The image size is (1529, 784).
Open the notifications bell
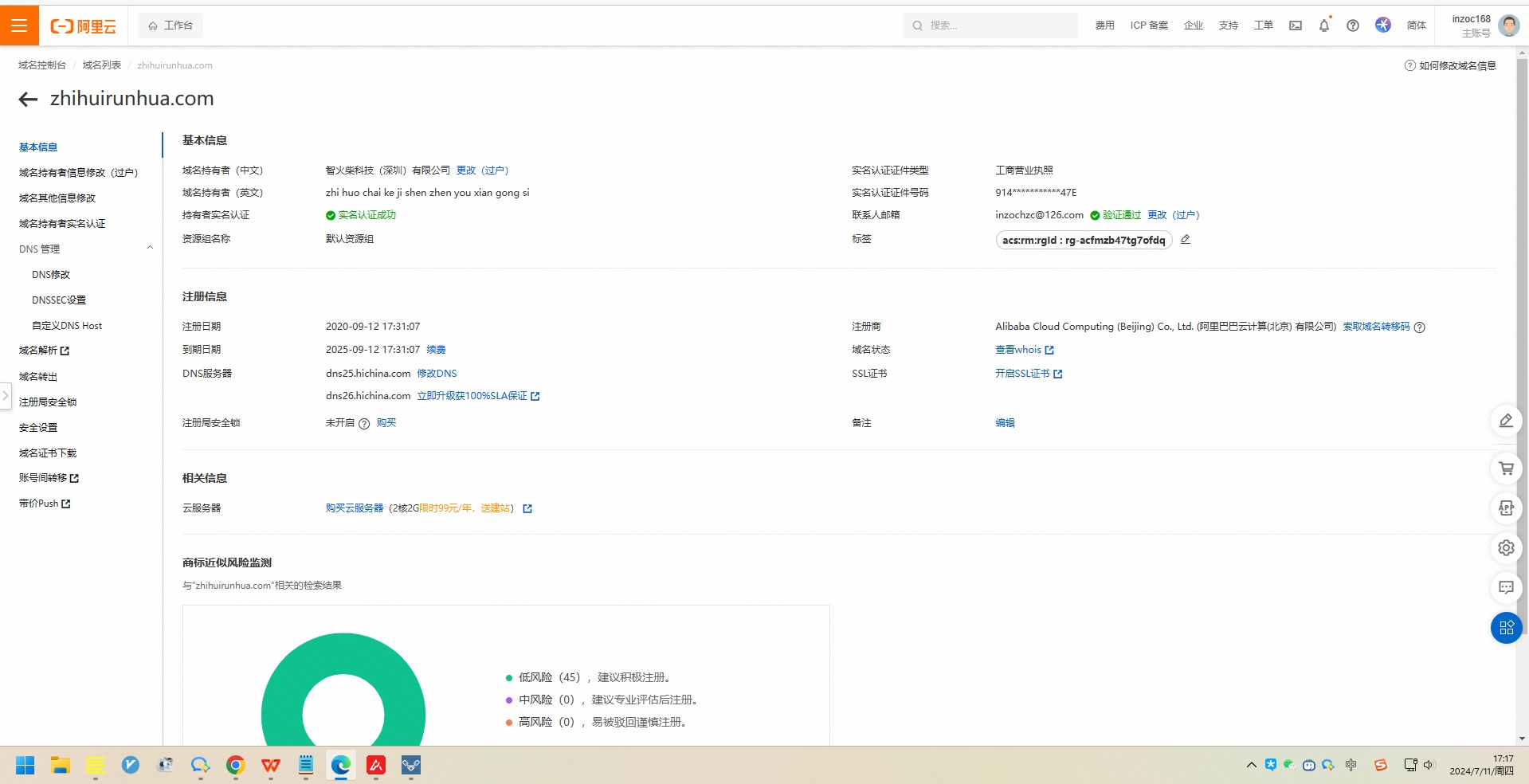(x=1323, y=25)
